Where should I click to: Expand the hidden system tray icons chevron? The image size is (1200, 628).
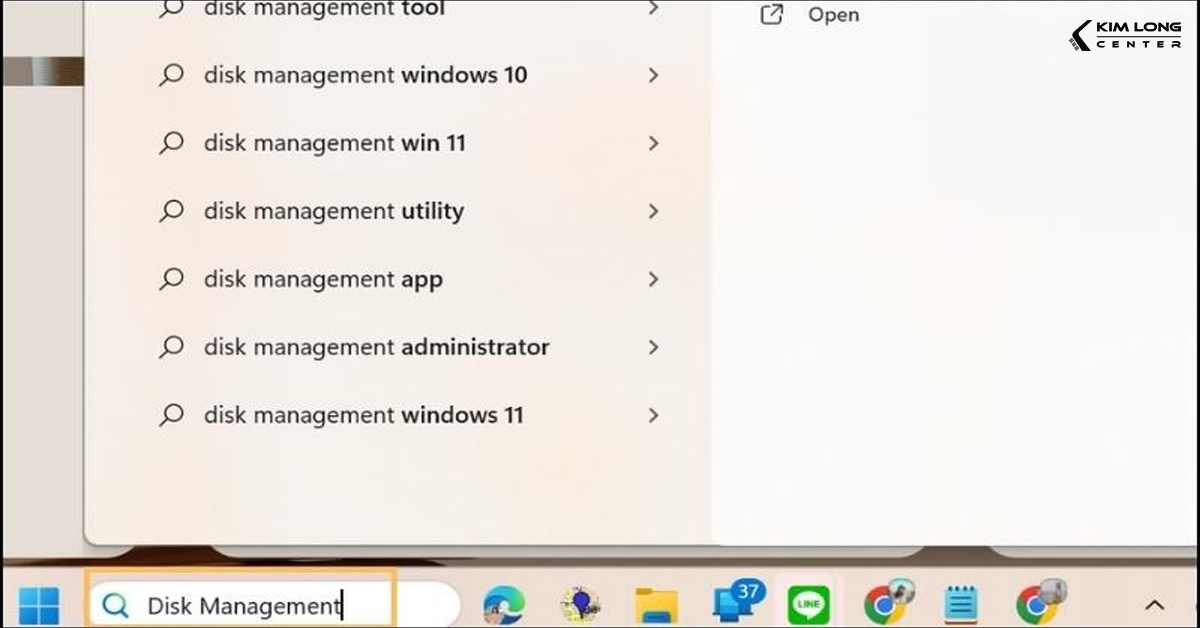point(1154,605)
